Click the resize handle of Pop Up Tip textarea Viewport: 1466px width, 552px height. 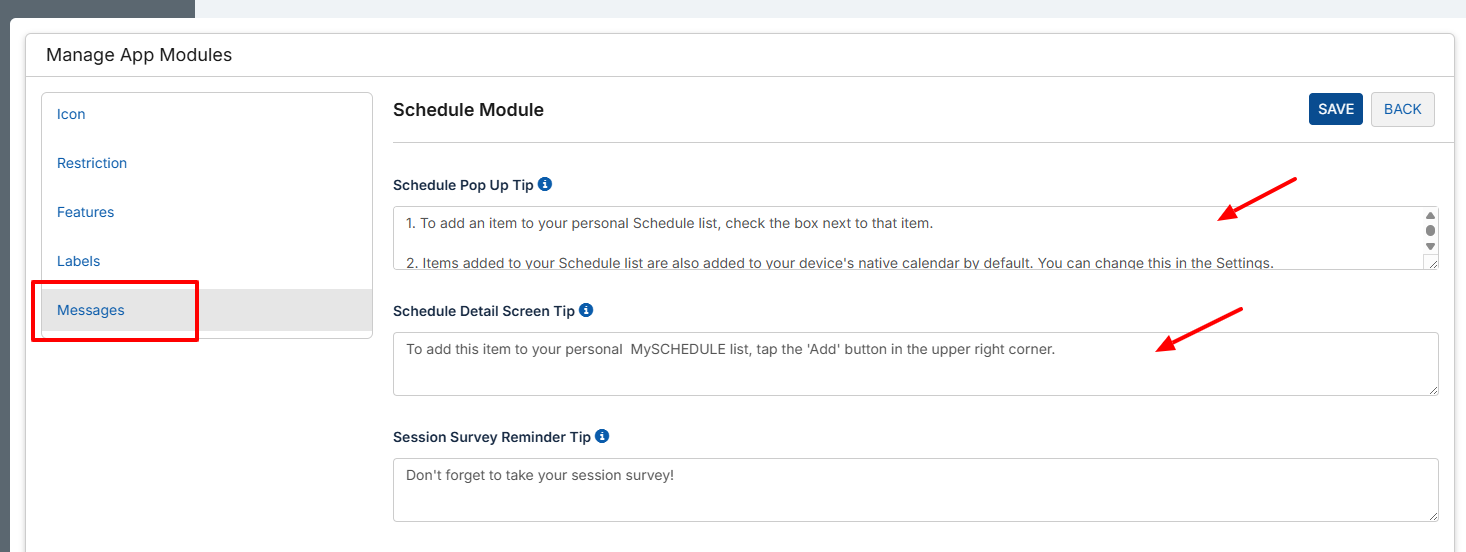coord(1431,262)
